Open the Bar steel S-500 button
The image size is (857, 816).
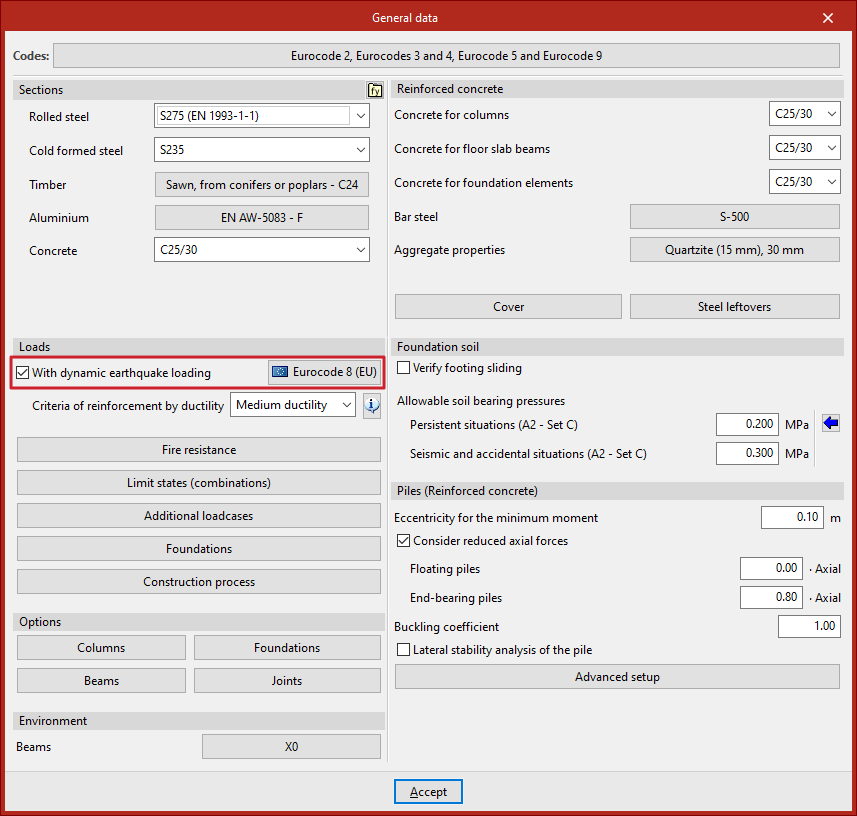click(x=735, y=216)
